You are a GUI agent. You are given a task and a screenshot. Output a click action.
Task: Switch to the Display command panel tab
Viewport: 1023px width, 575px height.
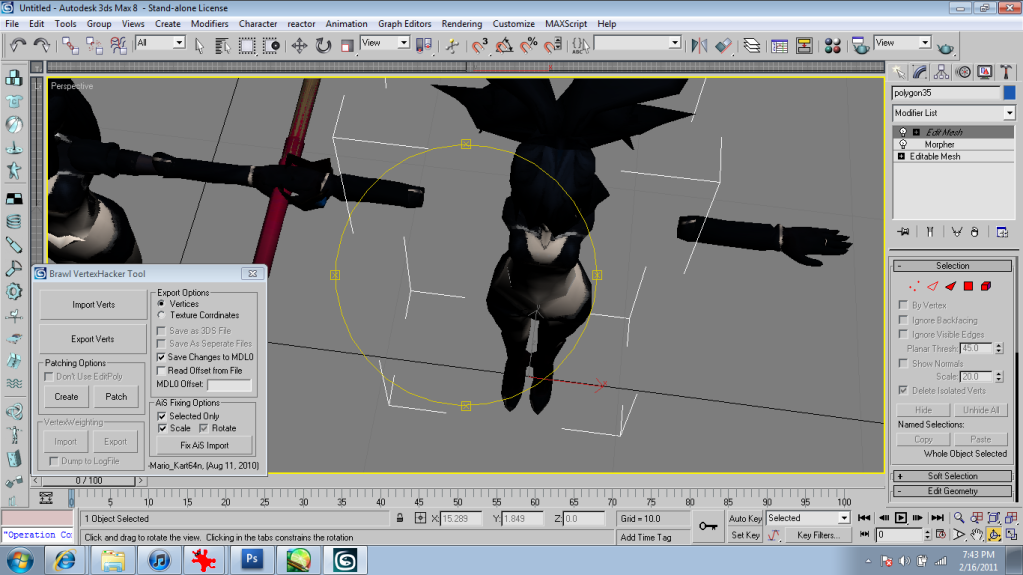[x=985, y=72]
